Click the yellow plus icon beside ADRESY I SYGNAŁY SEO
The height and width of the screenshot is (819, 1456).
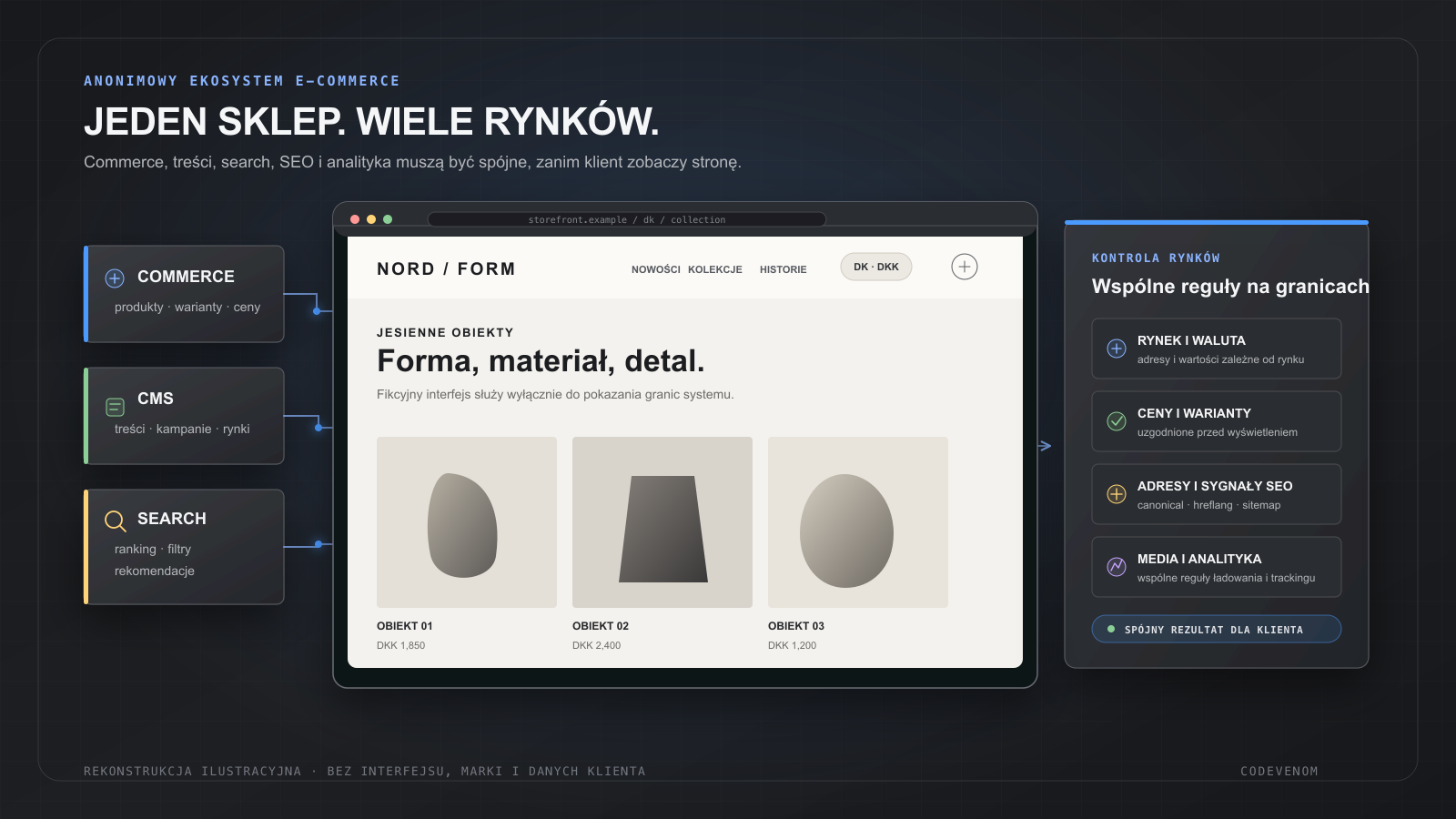[1117, 494]
